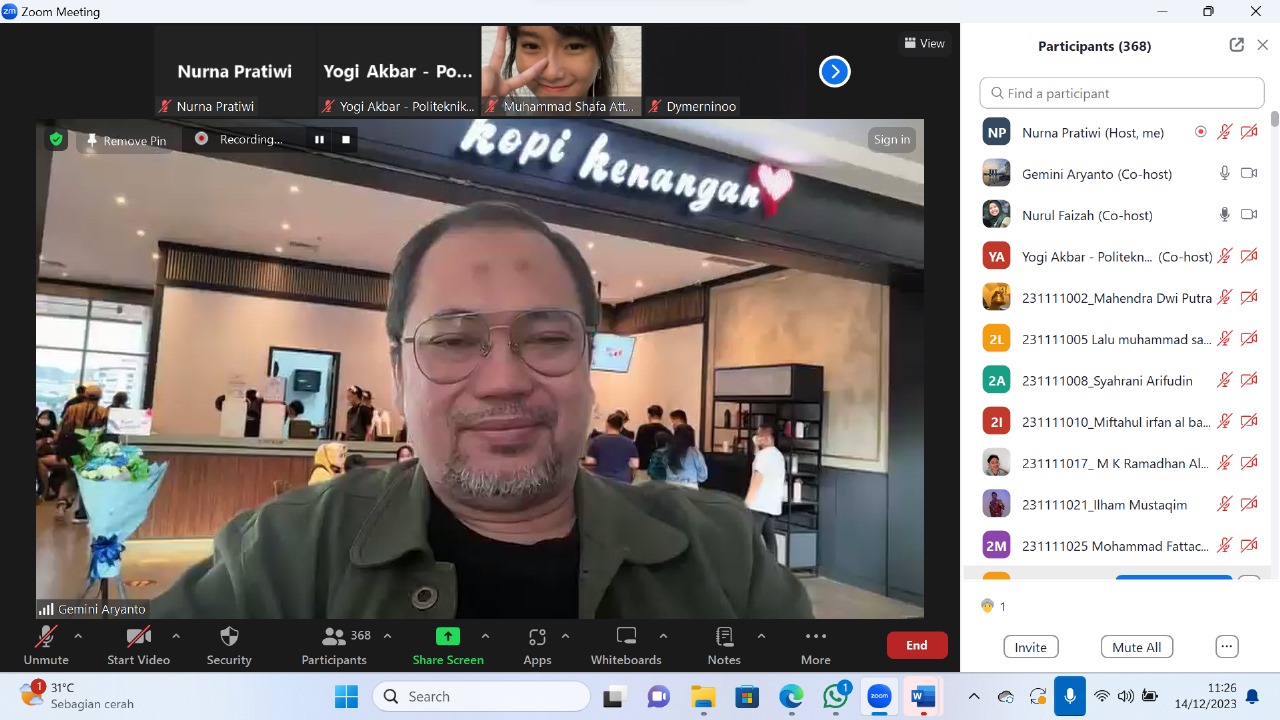Open the Windows Start menu
This screenshot has width=1280, height=720.
tap(346, 696)
